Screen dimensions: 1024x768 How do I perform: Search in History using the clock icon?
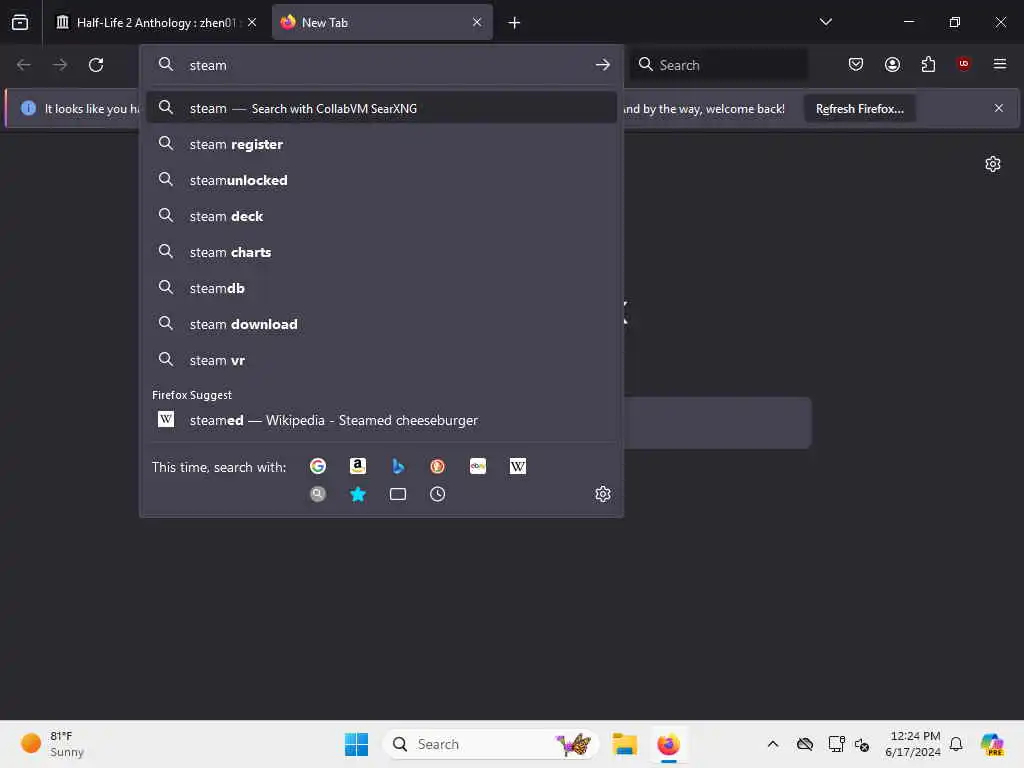(x=438, y=494)
